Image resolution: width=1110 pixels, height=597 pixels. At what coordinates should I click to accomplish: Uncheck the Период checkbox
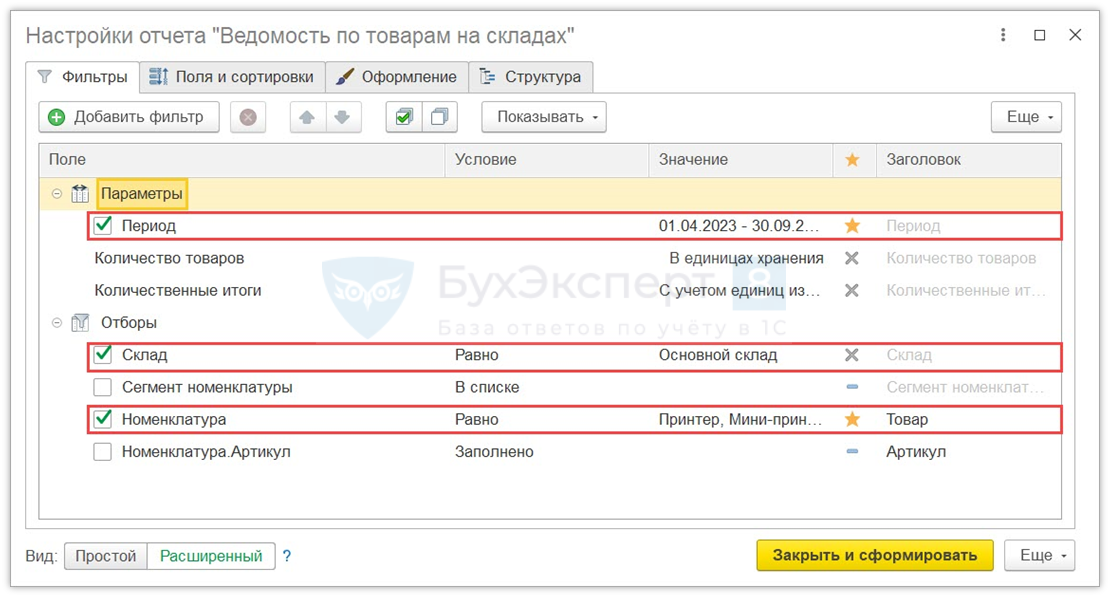coord(103,225)
